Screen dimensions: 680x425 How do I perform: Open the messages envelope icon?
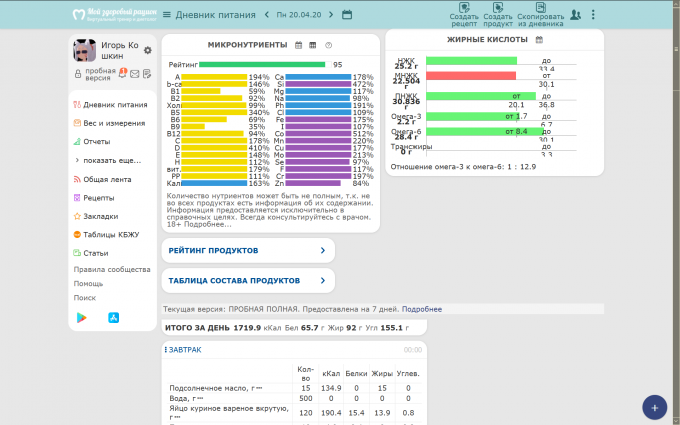click(135, 74)
